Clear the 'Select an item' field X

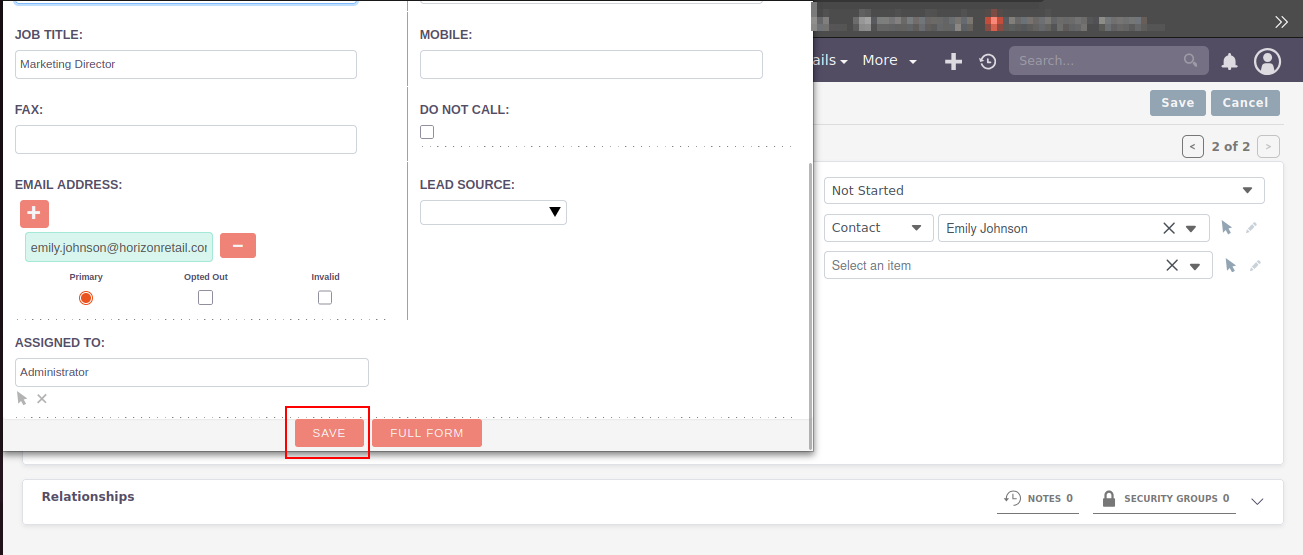click(x=1172, y=265)
